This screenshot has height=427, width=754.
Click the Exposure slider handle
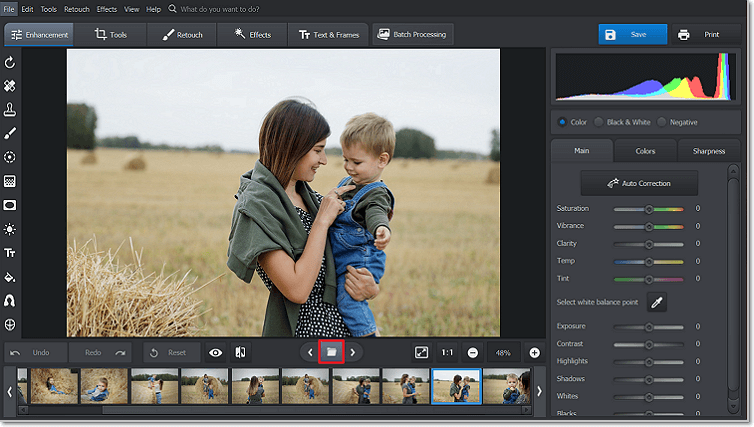[649, 327]
